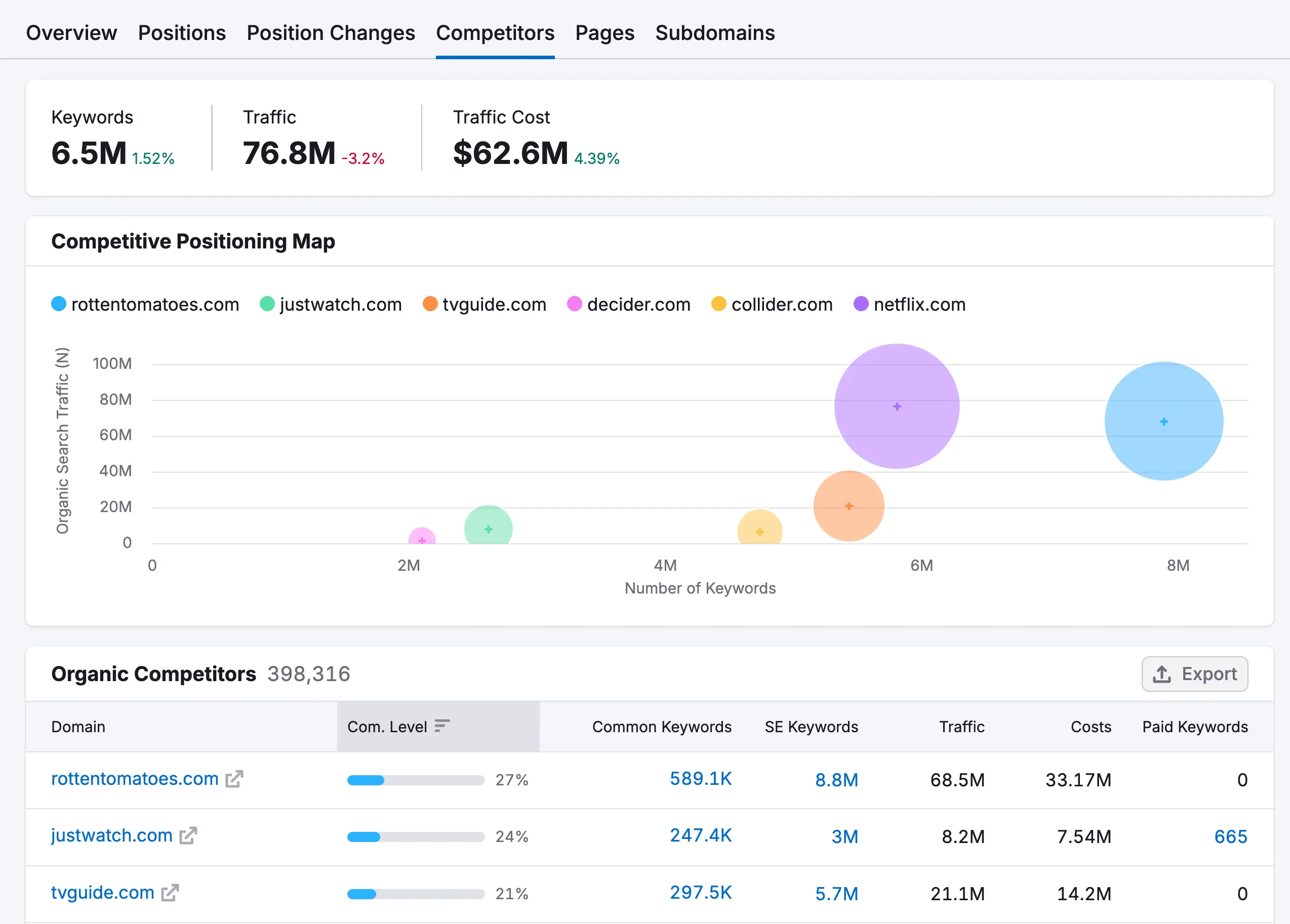Click rottentomatoes.com blue bubble center marker
The width and height of the screenshot is (1290, 924).
click(x=1164, y=422)
